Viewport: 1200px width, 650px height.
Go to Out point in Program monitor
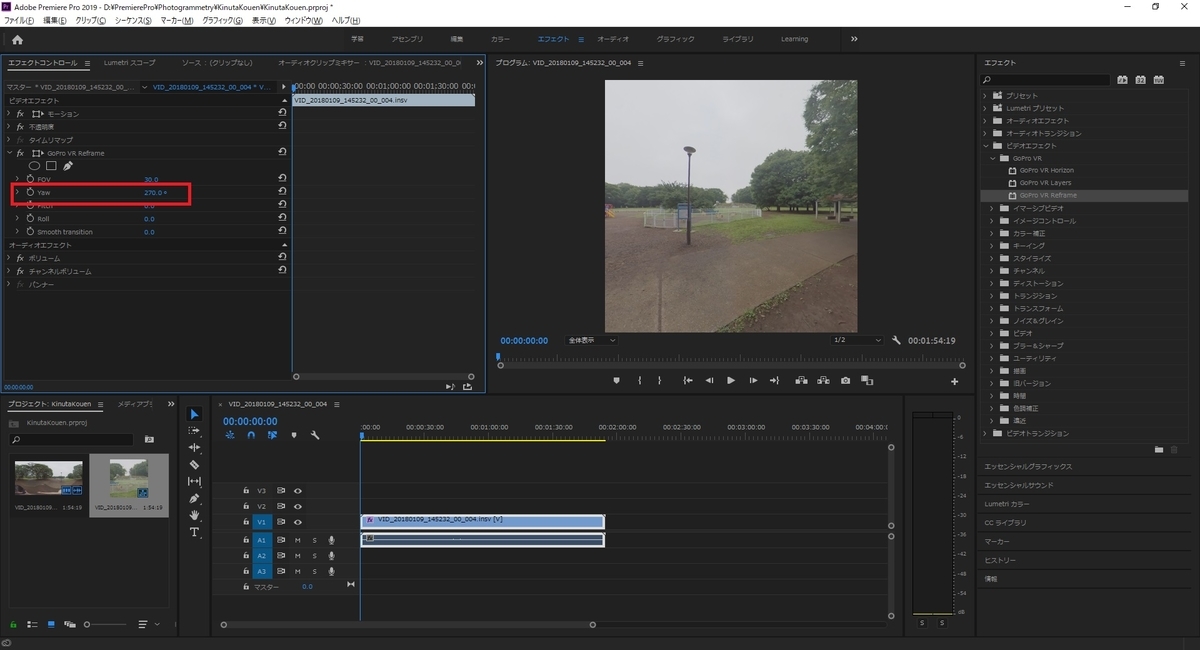click(x=774, y=380)
